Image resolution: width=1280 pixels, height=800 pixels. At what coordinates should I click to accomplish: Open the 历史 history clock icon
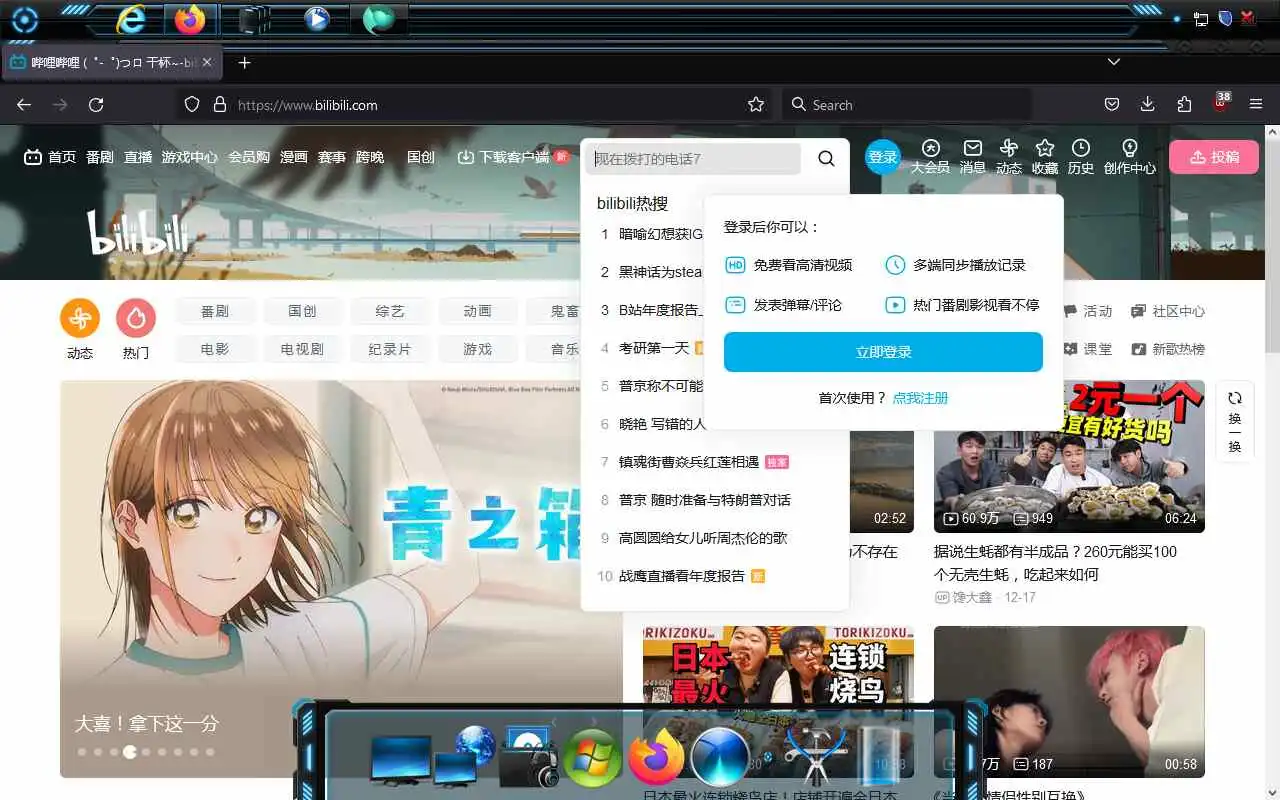pyautogui.click(x=1081, y=148)
